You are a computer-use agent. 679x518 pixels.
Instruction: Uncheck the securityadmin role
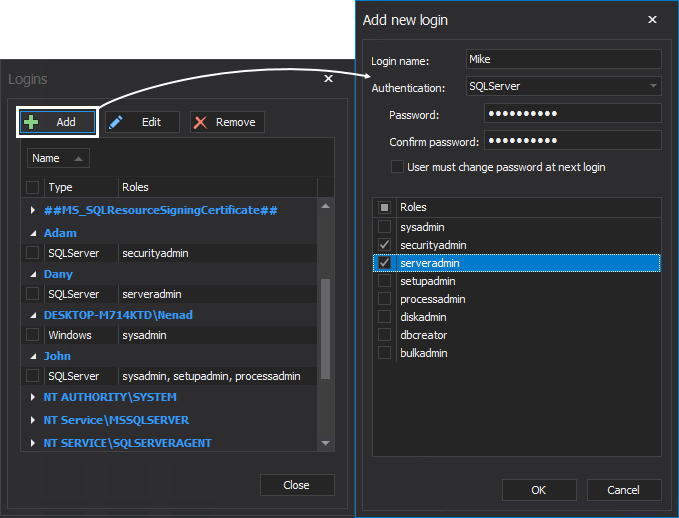[x=384, y=245]
